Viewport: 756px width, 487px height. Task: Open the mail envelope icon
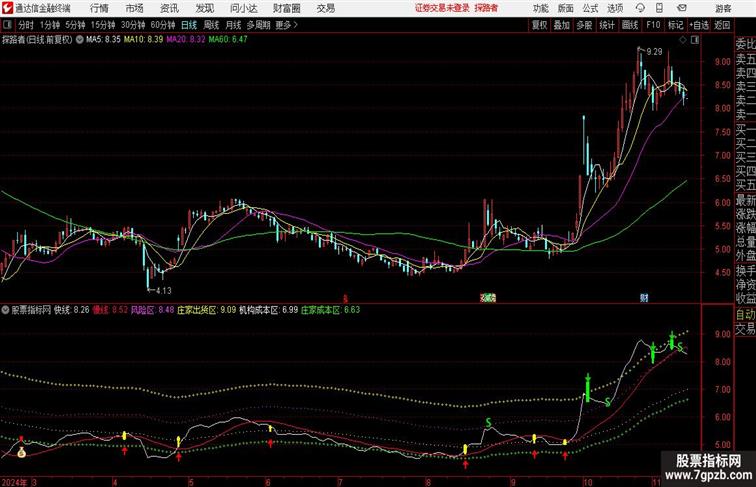(x=682, y=8)
